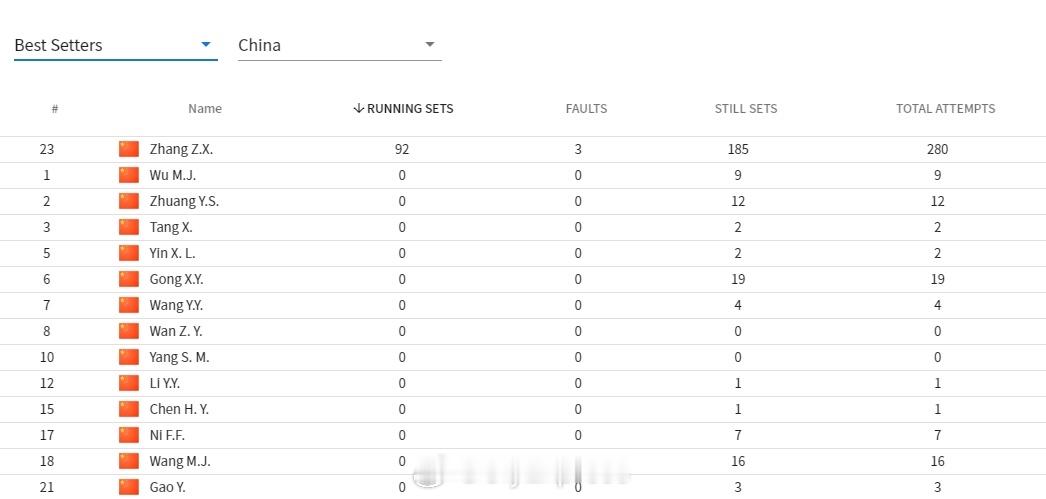
Task: Click the flag icon next to Tang X.
Action: tap(129, 227)
